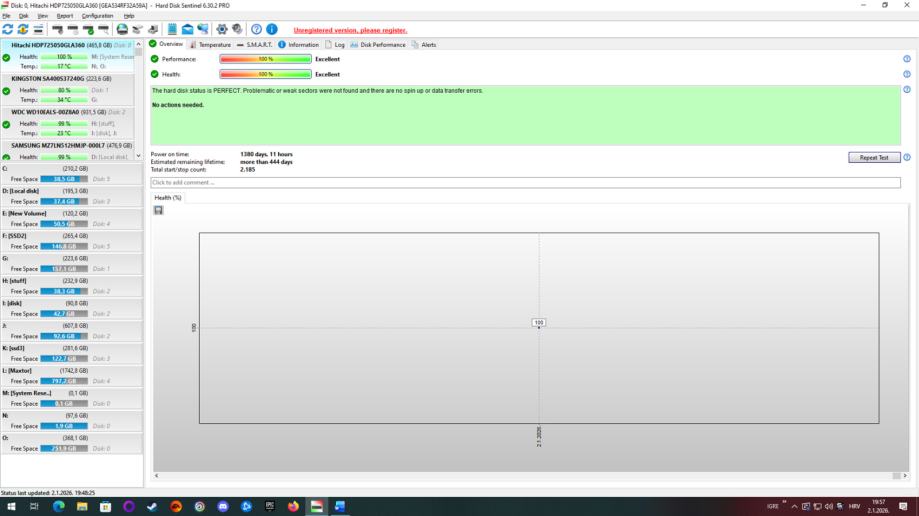Select the KINGSTON SA400S37240G disk
Image resolution: width=919 pixels, height=516 pixels.
coord(67,89)
